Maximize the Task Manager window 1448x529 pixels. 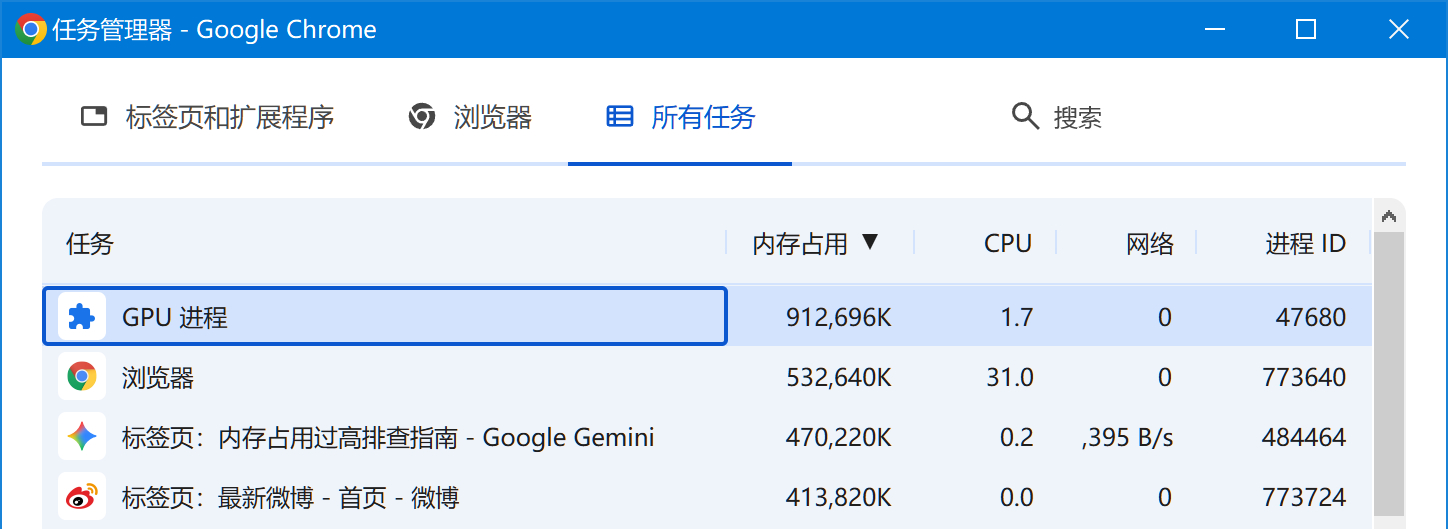click(1305, 30)
